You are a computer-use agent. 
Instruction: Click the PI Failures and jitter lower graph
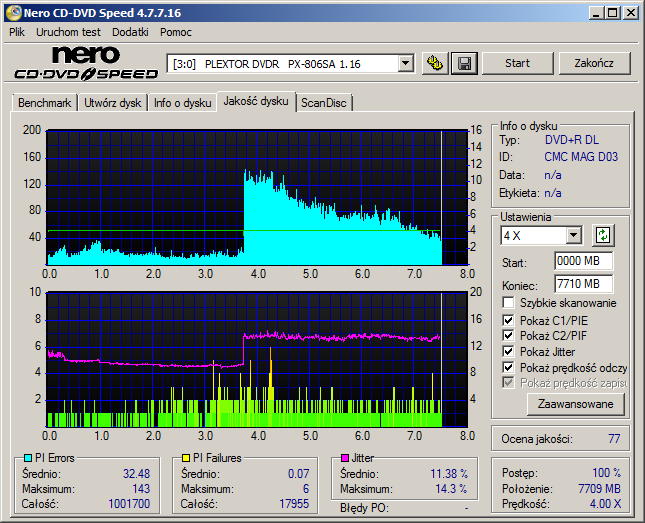[x=257, y=360]
